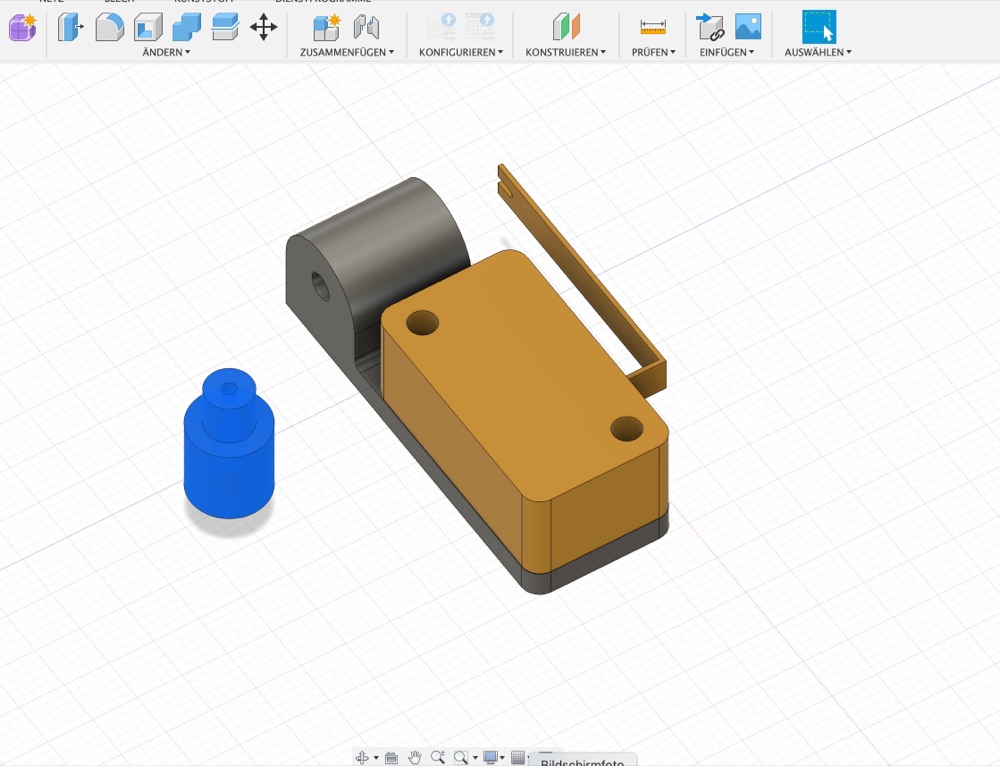1000x766 pixels.
Task: Select the Offset Plane construct tool
Action: coord(566,27)
